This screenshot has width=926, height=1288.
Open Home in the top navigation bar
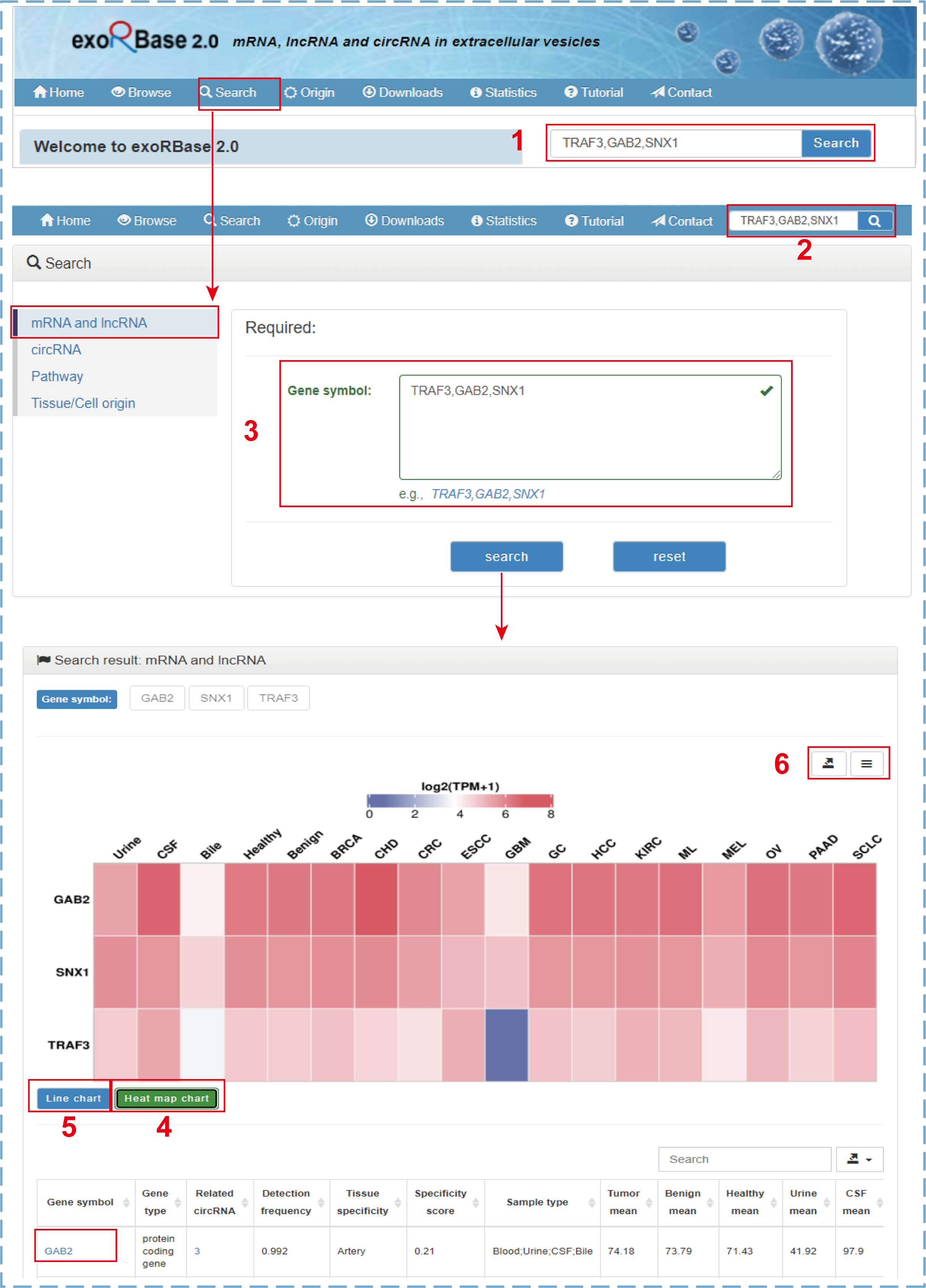pos(58,92)
